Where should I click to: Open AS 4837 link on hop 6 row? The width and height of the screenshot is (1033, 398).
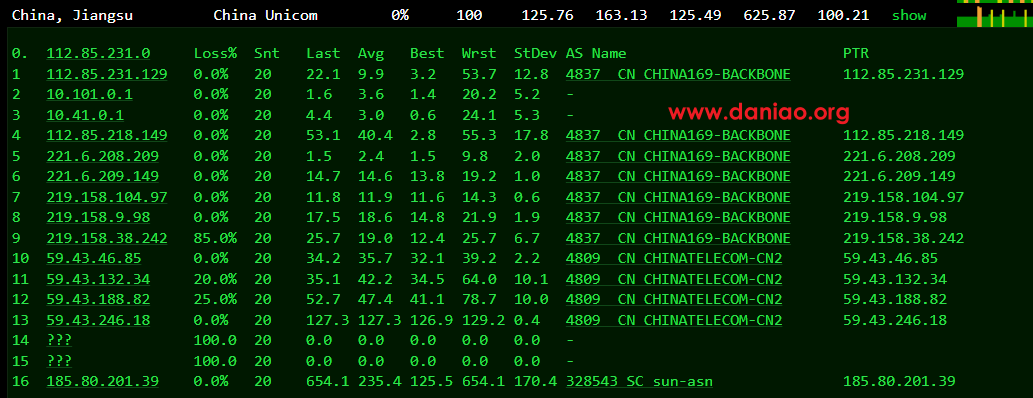[678, 177]
